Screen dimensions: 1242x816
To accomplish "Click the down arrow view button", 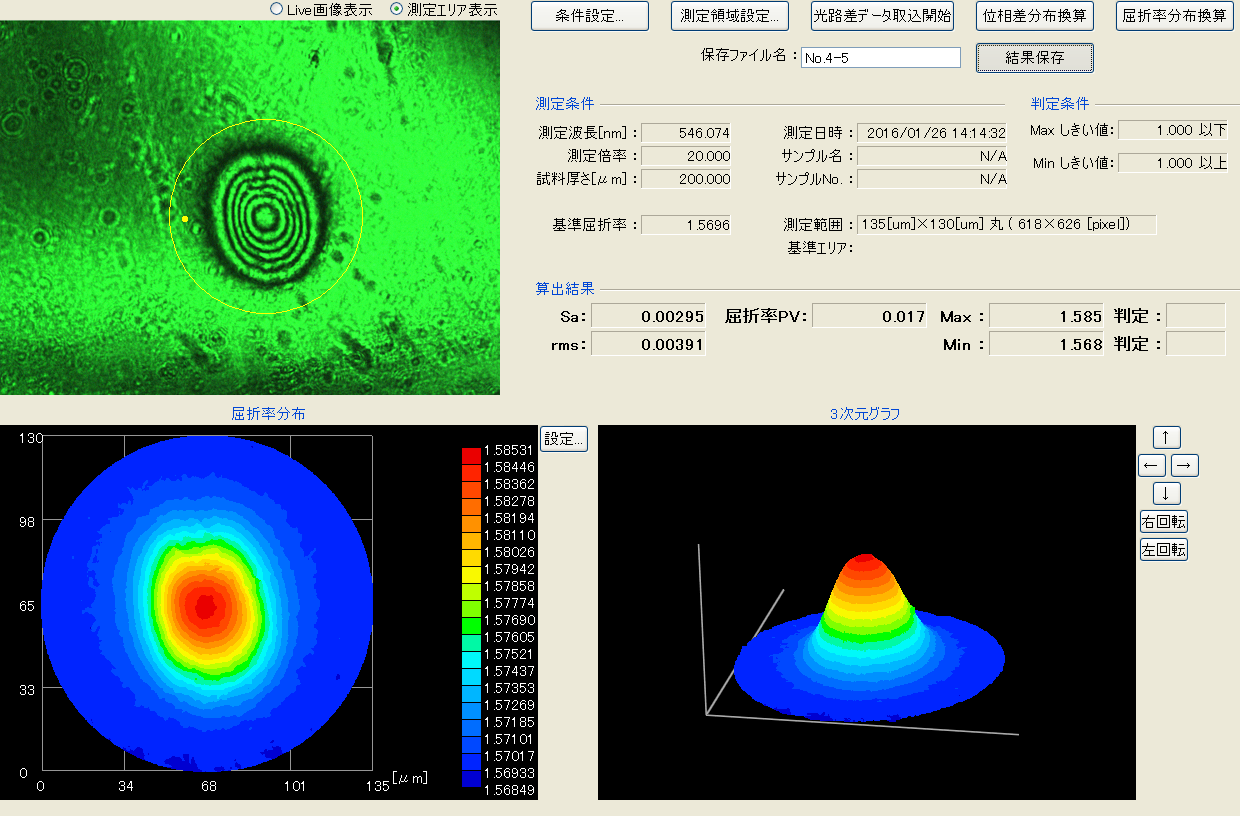I will click(1166, 494).
